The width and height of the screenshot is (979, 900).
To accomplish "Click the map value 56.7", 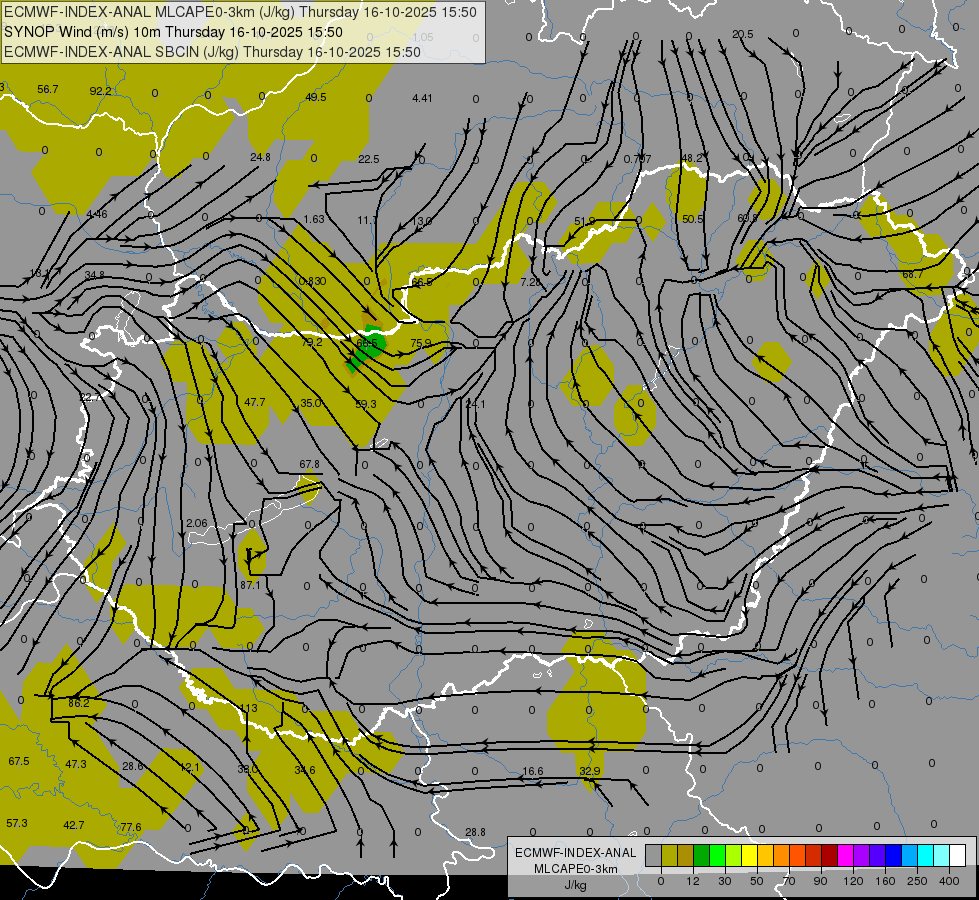I will [47, 89].
